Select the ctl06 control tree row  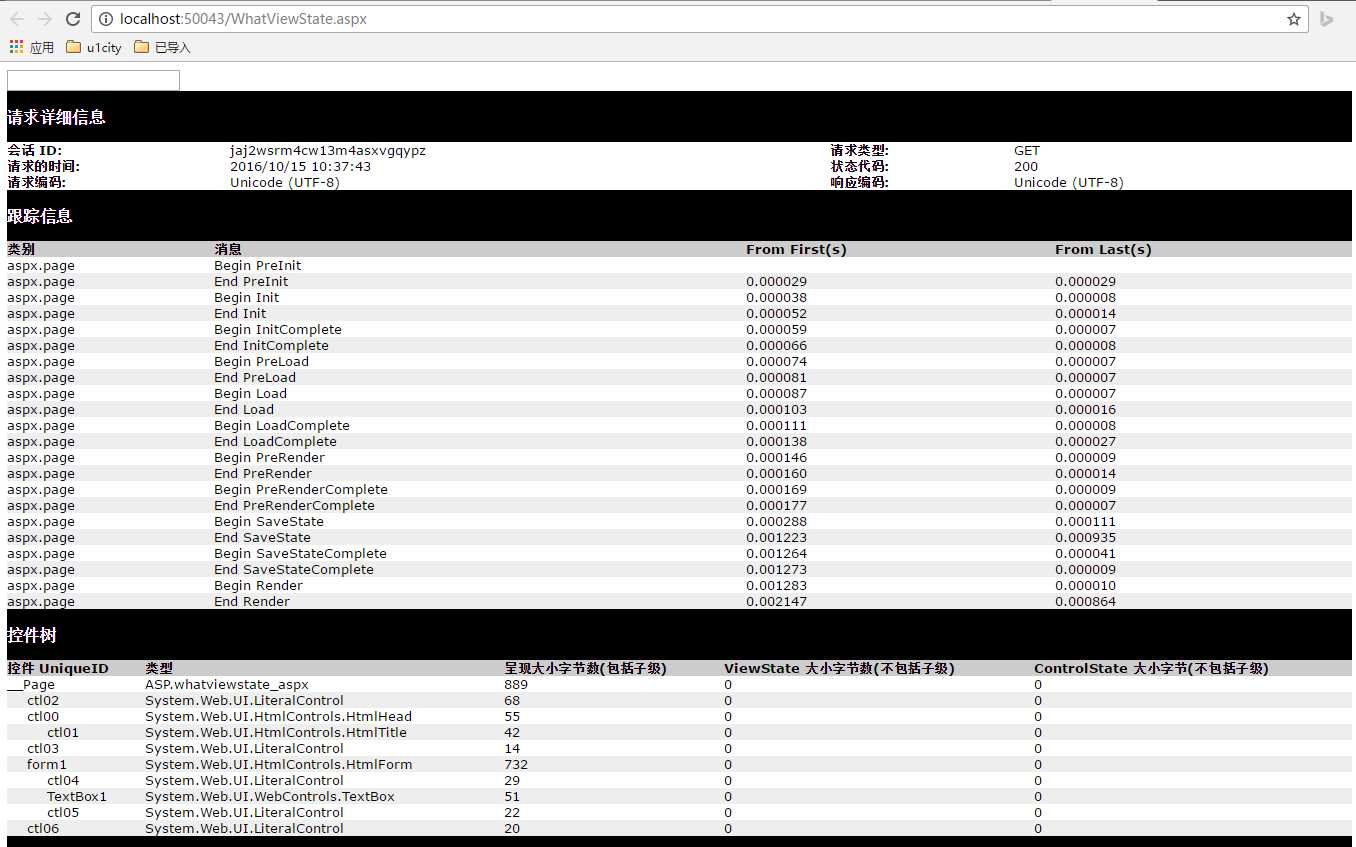pyautogui.click(x=679, y=828)
